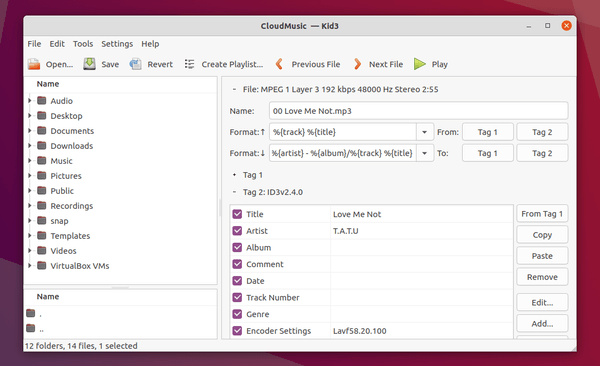Click the Audio folder icon
This screenshot has height=366, width=600.
pos(42,101)
